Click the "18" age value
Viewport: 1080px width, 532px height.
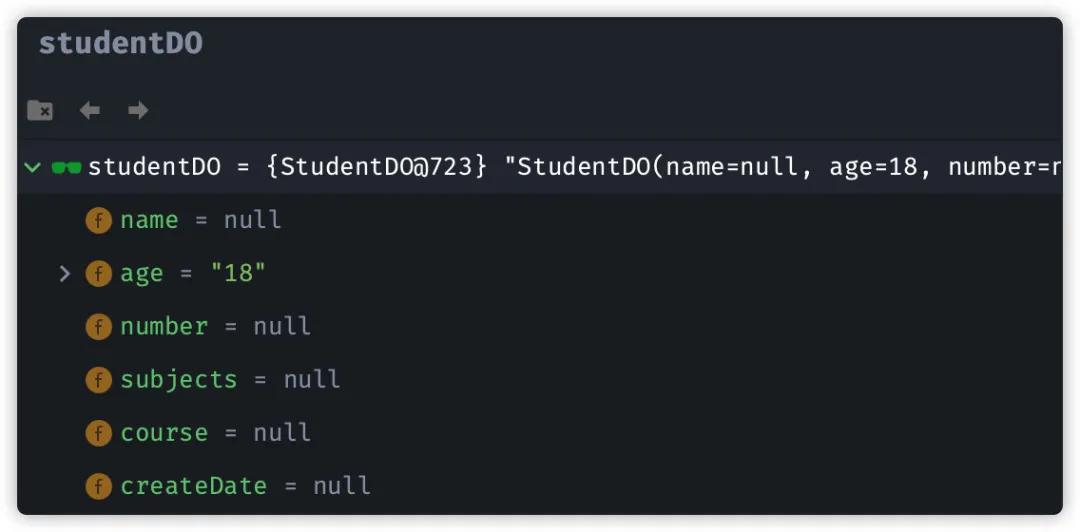pyautogui.click(x=238, y=274)
